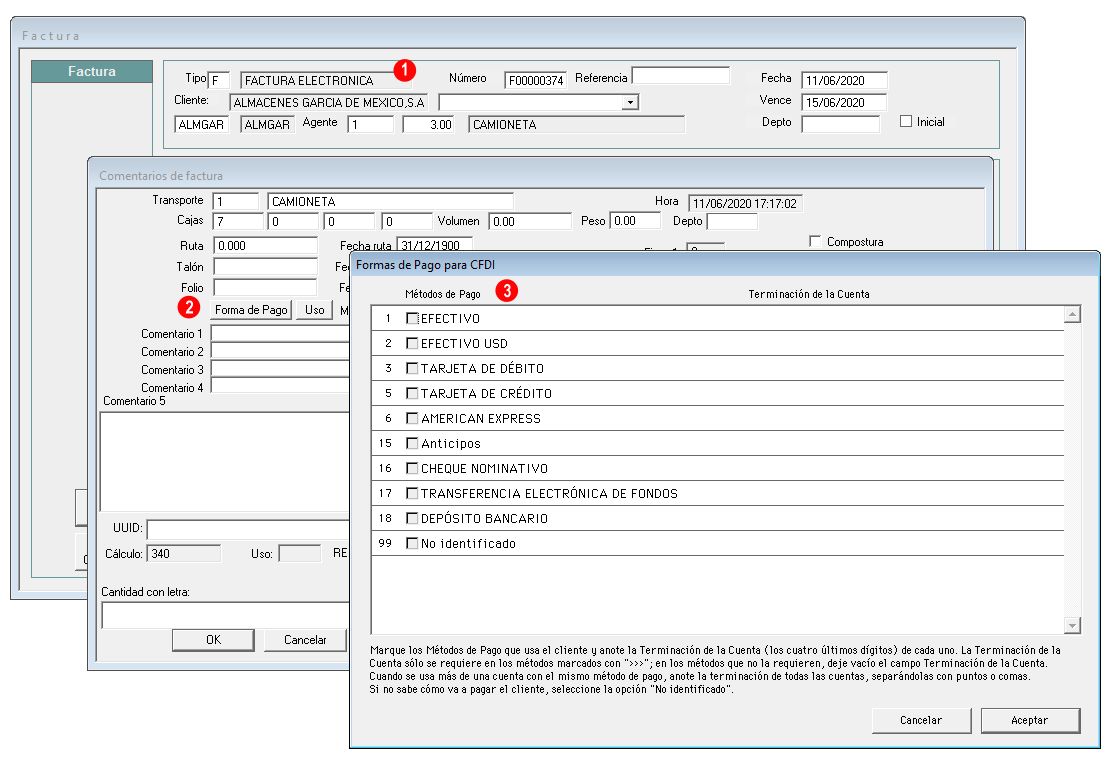Click the Comentario 3 field

[x=281, y=369]
